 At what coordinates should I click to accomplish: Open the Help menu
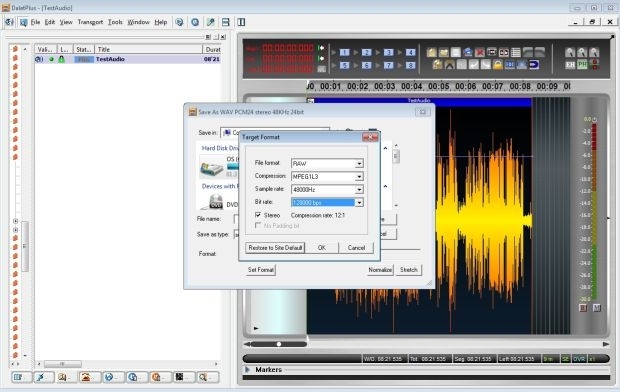click(x=161, y=22)
